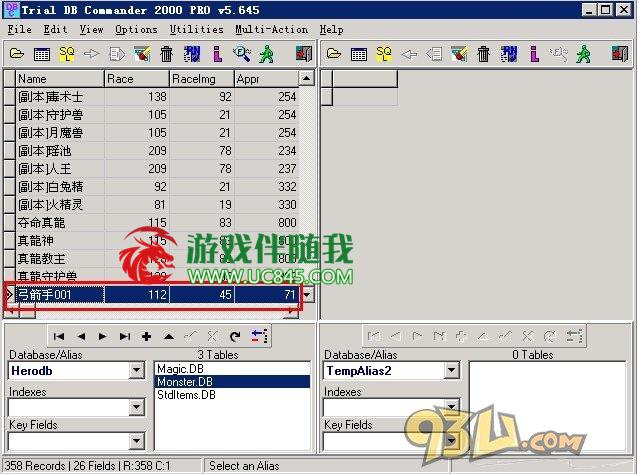This screenshot has height=474, width=637.
Task: Expand left pane Key Fields dropdown
Action: (x=136, y=441)
